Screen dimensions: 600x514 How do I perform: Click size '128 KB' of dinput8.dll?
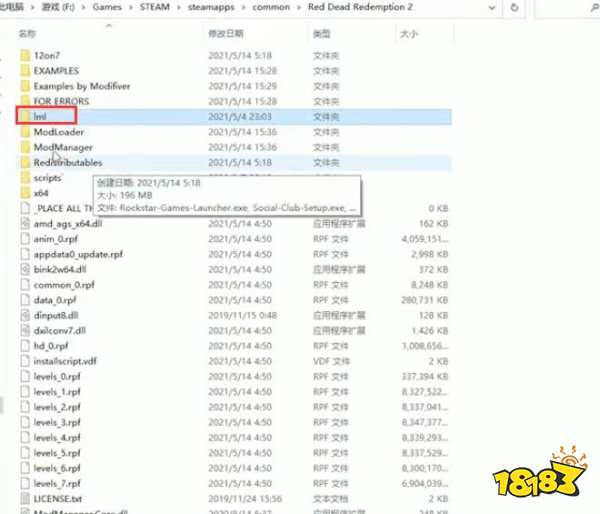(434, 315)
